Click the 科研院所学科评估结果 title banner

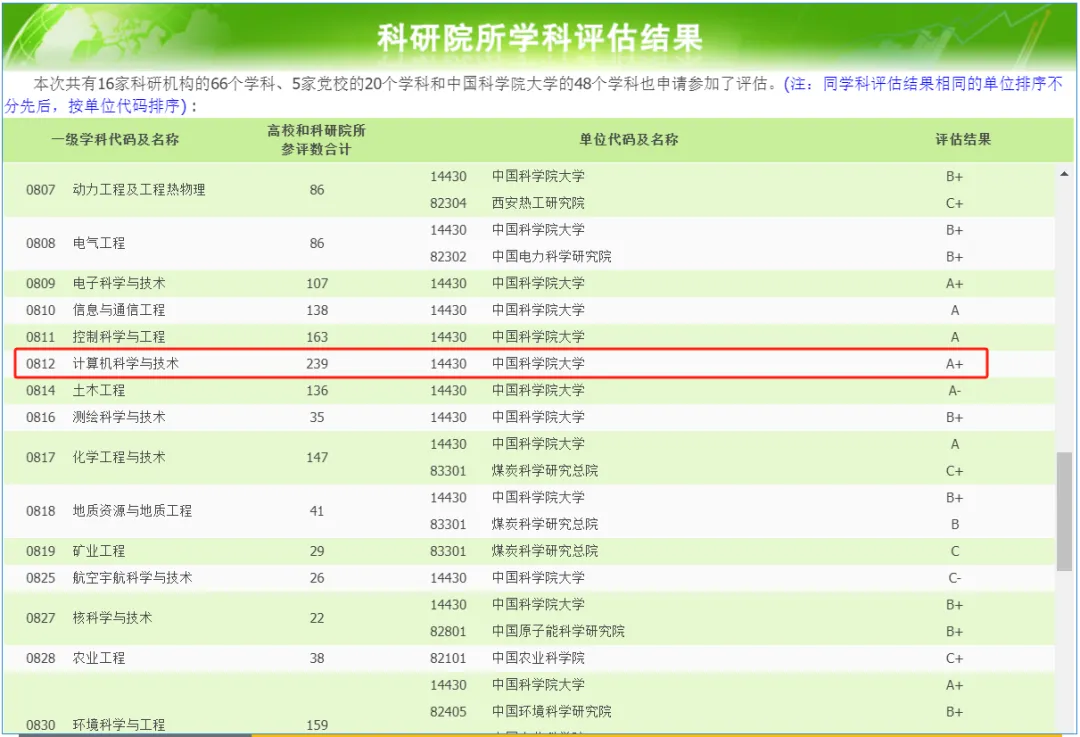[x=539, y=37]
